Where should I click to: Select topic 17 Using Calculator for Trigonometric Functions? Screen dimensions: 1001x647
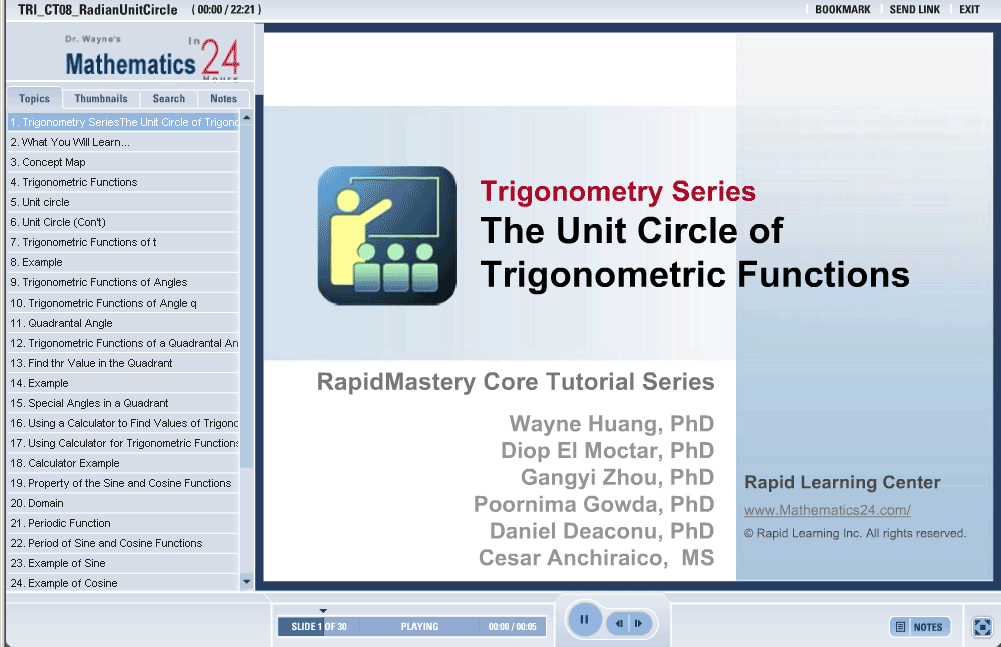tap(123, 443)
